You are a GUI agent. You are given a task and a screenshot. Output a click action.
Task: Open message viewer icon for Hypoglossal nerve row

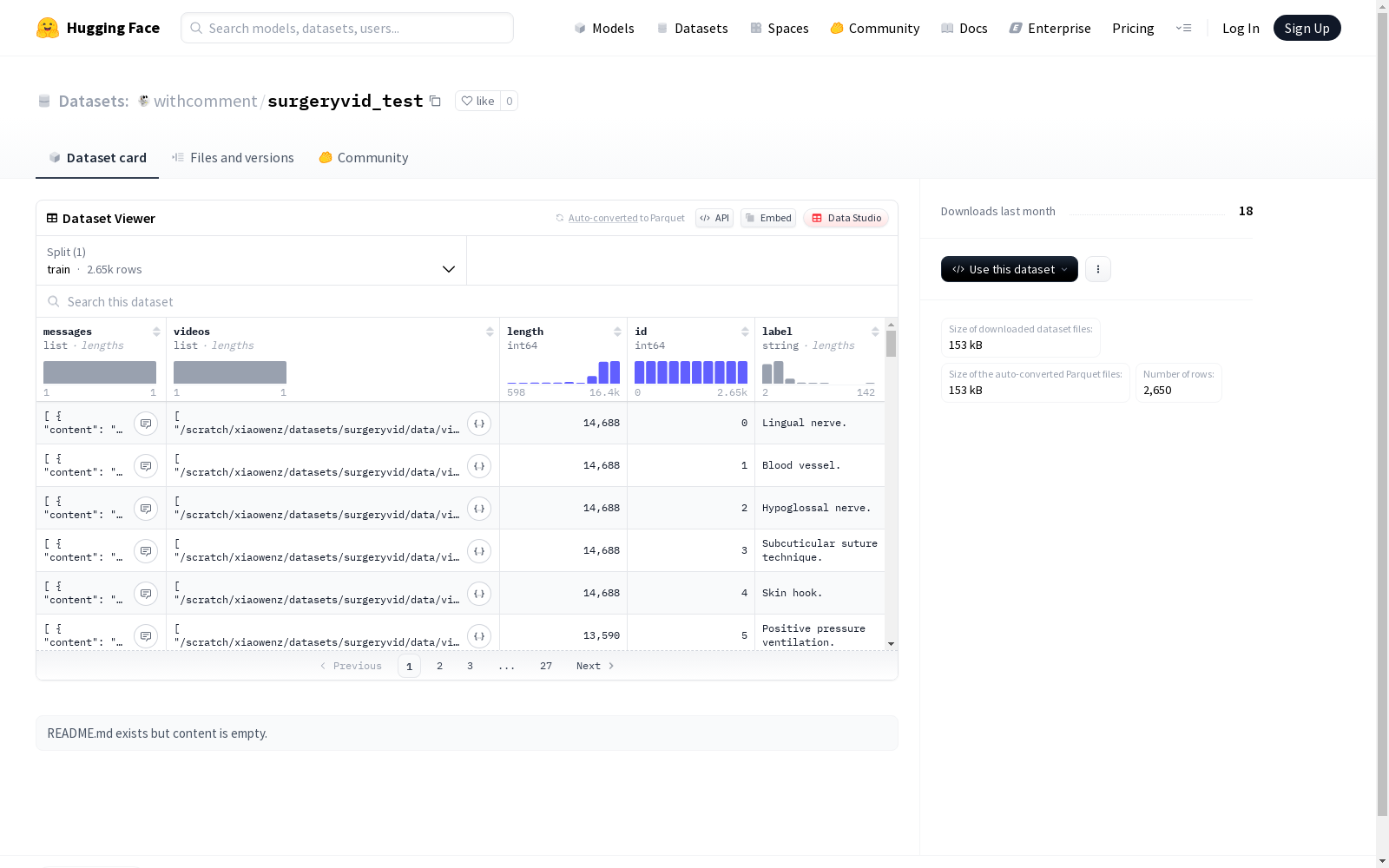point(146,509)
